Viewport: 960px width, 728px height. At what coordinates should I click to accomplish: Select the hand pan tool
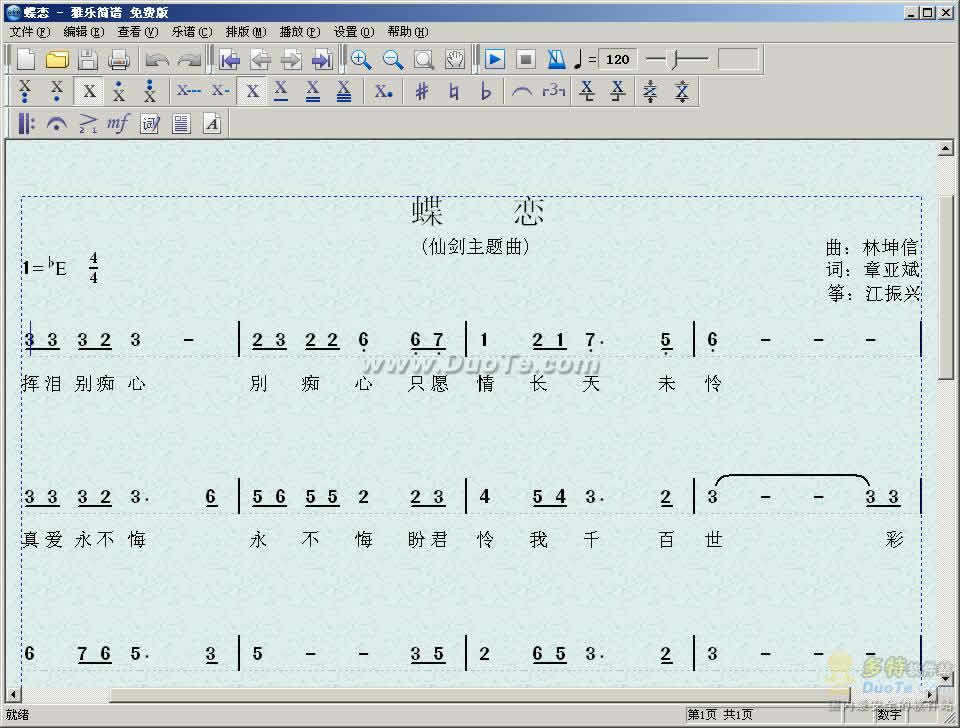point(455,59)
